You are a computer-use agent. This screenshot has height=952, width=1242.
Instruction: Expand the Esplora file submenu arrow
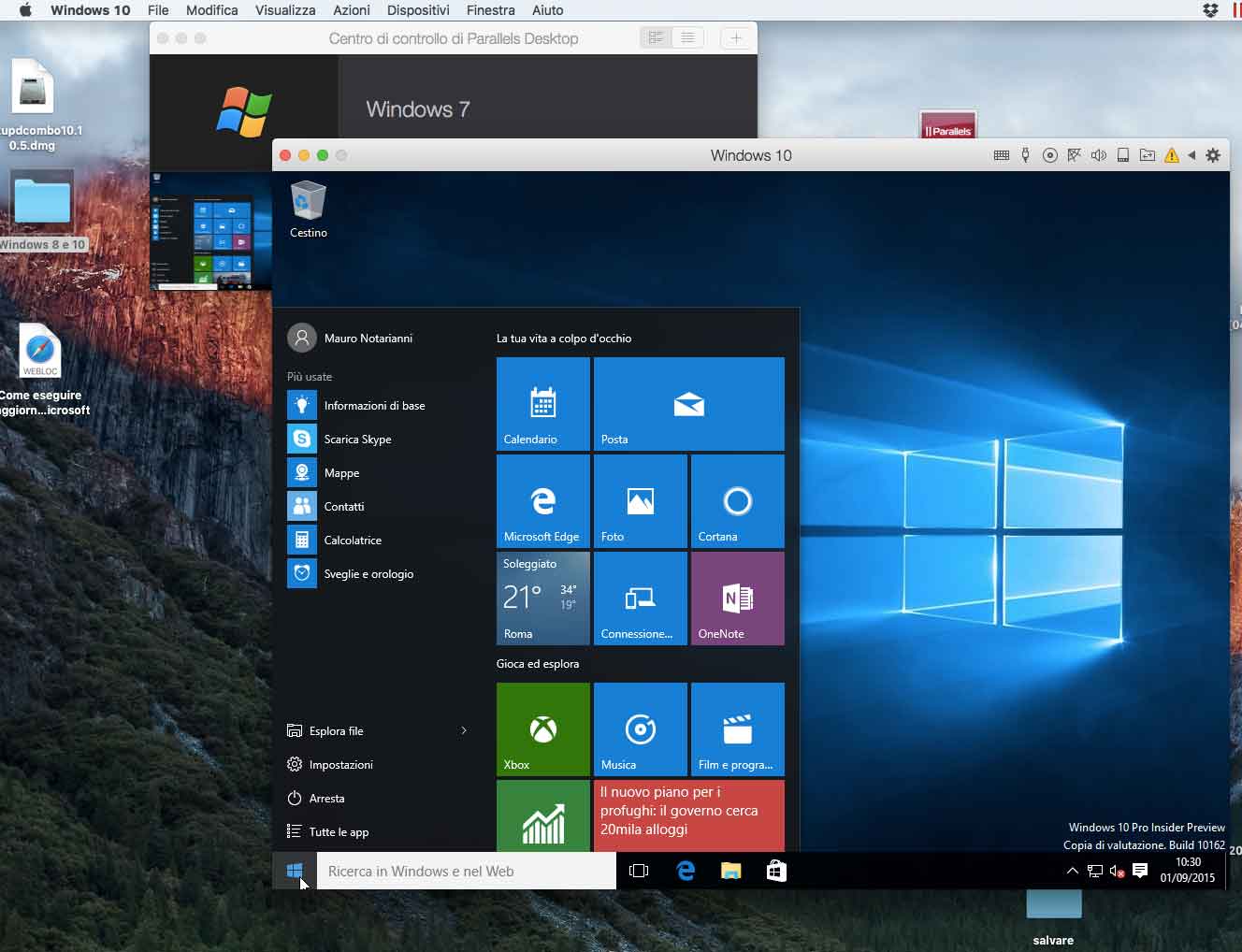click(x=464, y=730)
